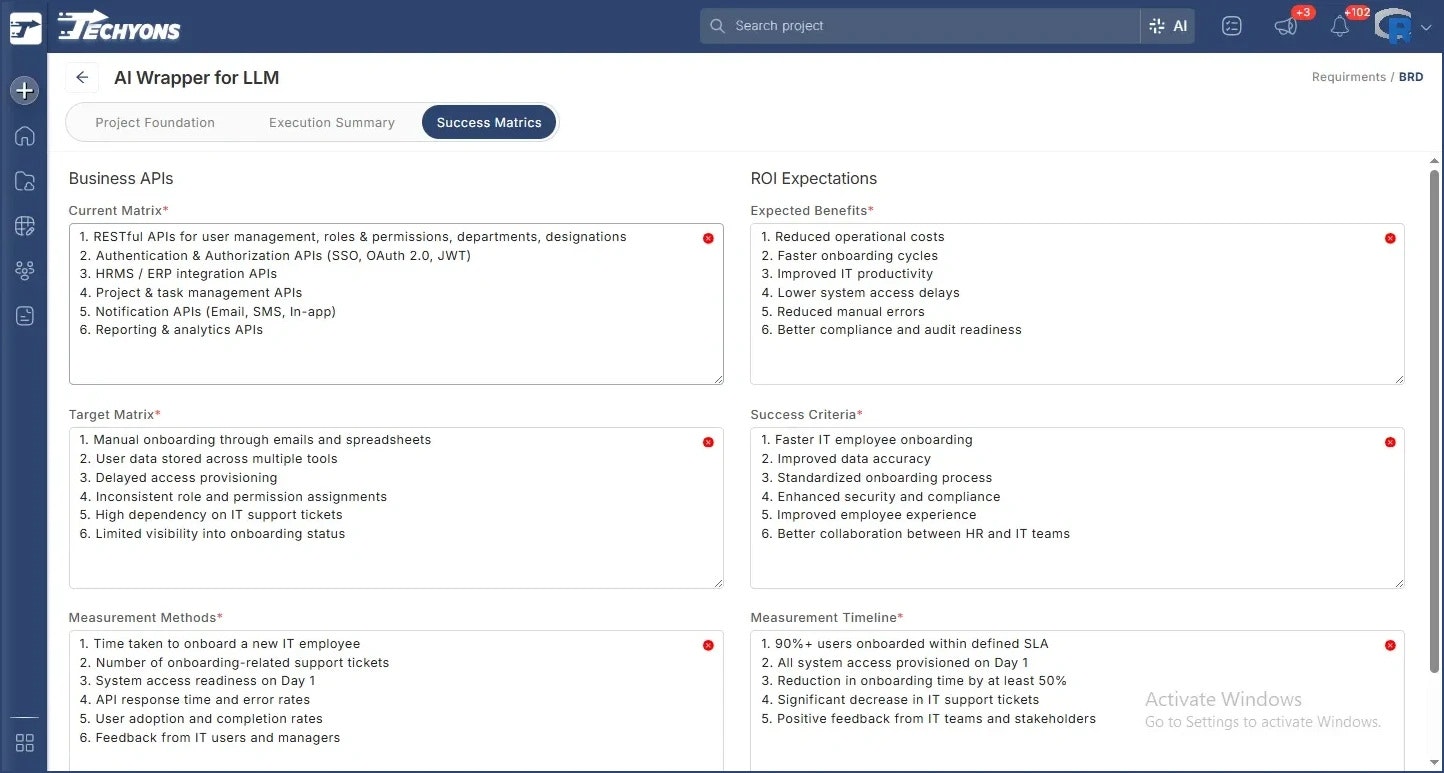Click the down arrow on the right scrollbar
This screenshot has height=773, width=1444.
(x=1434, y=763)
